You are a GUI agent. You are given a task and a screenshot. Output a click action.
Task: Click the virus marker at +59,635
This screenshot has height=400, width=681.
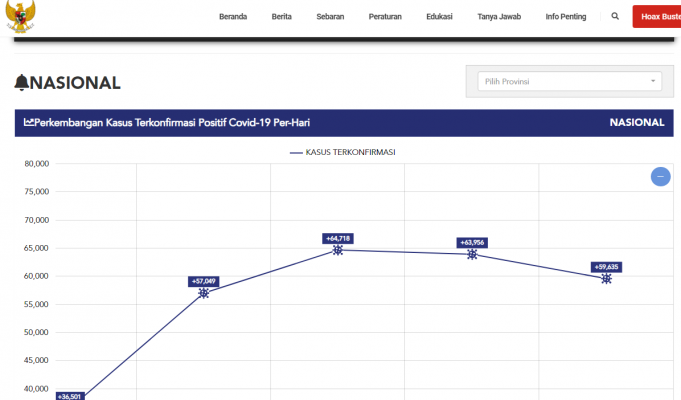606,278
